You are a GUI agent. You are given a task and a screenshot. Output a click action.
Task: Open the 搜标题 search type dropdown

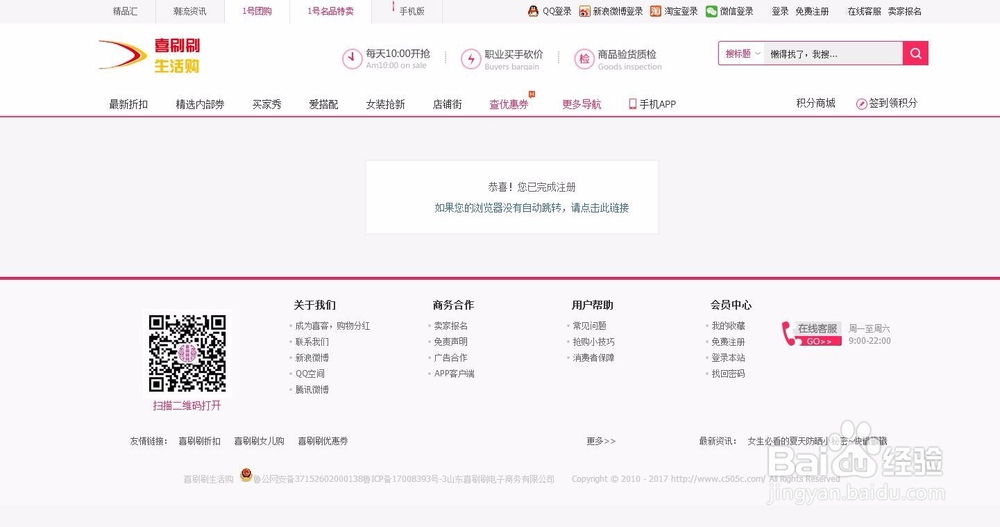pyautogui.click(x=742, y=54)
